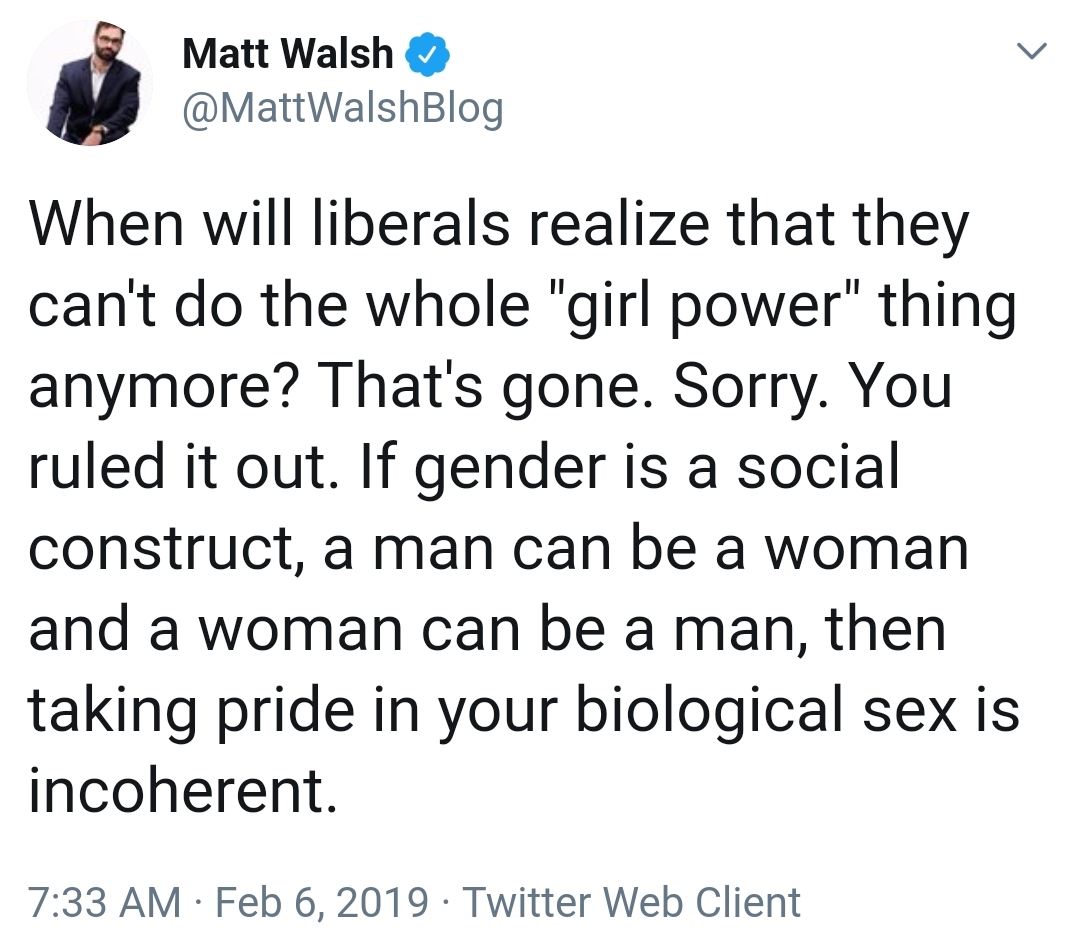Click the tweet's first line "When will liberals"
The height and width of the screenshot is (934, 1080).
pyautogui.click(x=269, y=225)
